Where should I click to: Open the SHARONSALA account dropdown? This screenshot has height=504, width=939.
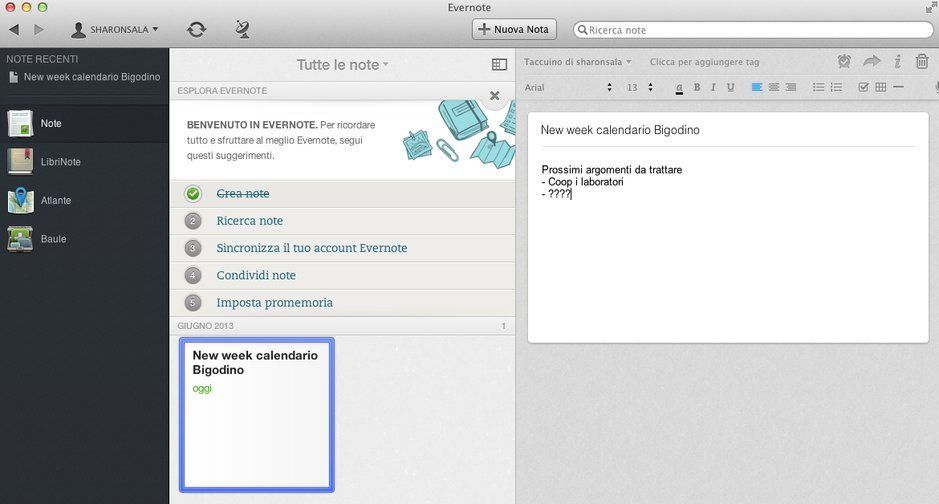click(x=115, y=29)
